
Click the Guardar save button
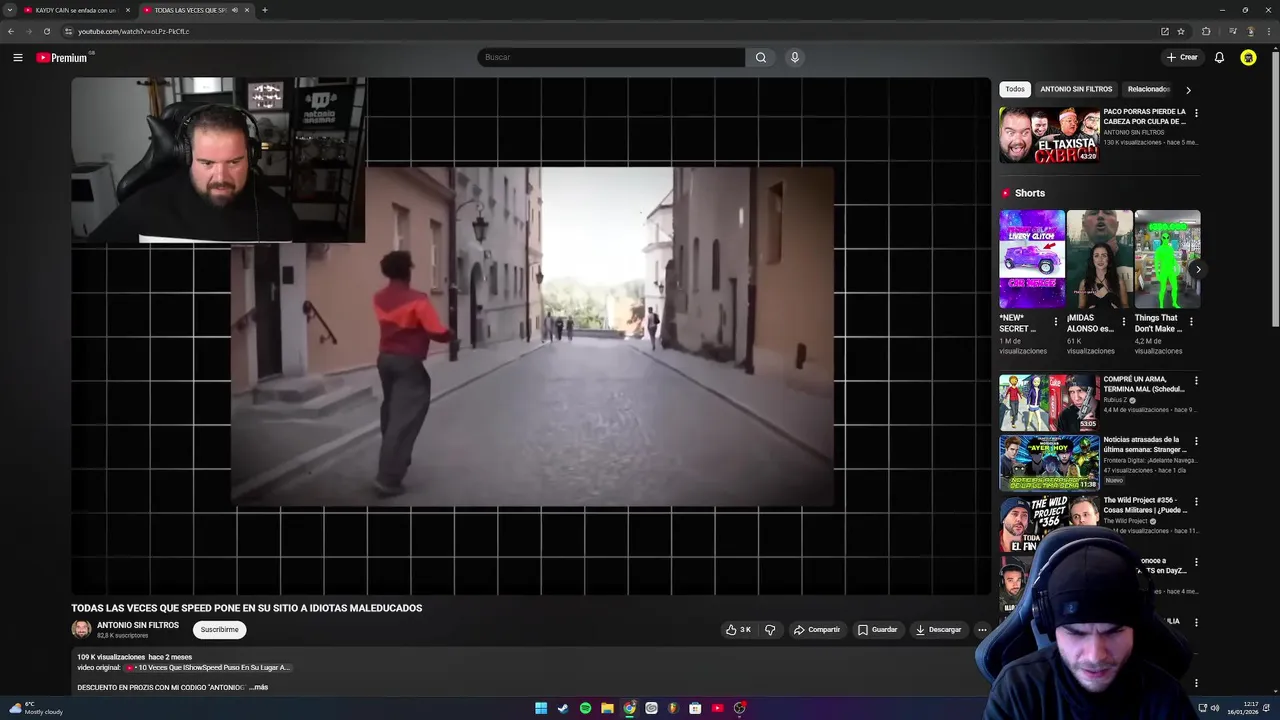click(878, 630)
